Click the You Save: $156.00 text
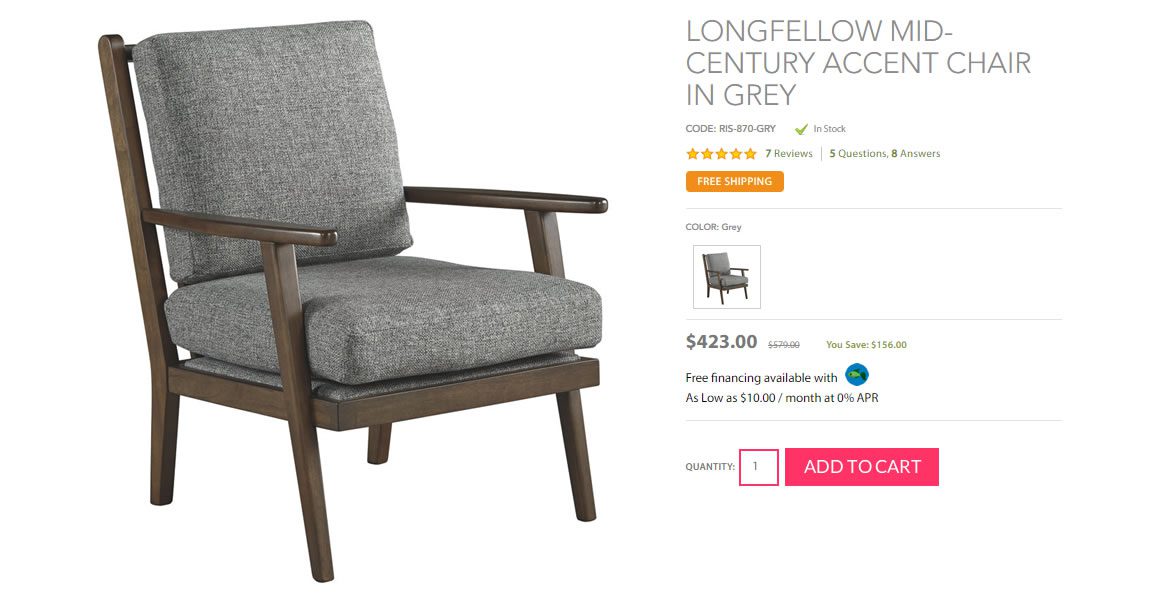The image size is (1154, 604). pyautogui.click(x=866, y=345)
